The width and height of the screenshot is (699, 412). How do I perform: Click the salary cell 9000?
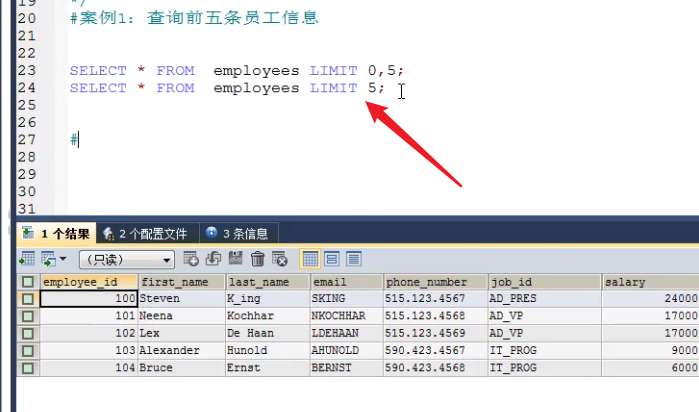tap(650, 351)
